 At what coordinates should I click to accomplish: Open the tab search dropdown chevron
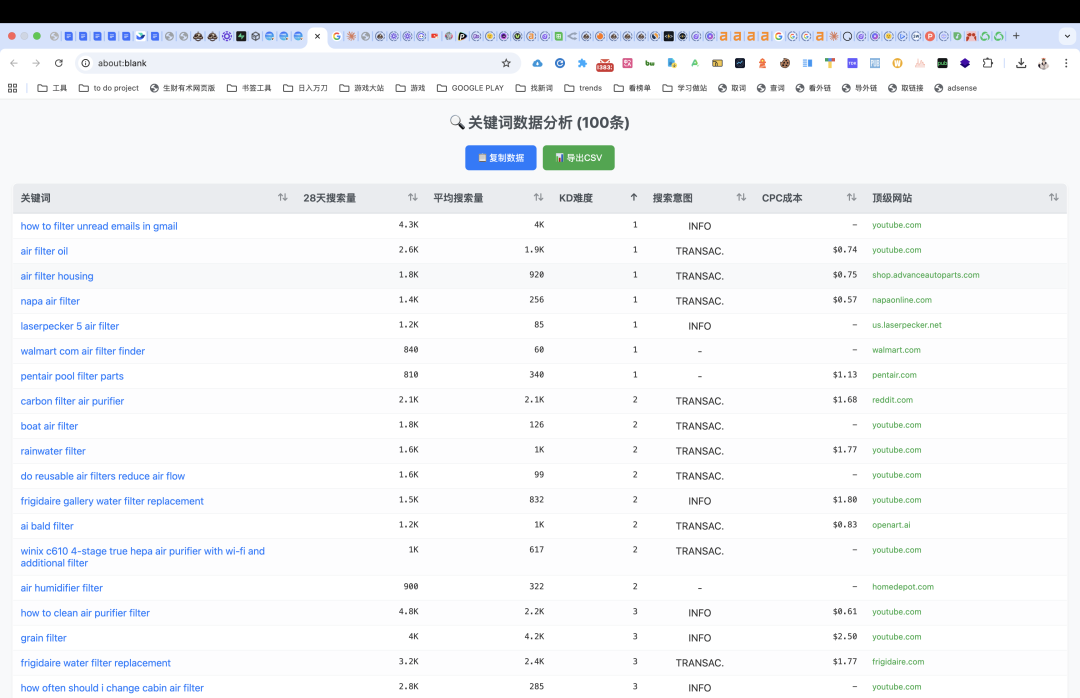tap(1067, 36)
